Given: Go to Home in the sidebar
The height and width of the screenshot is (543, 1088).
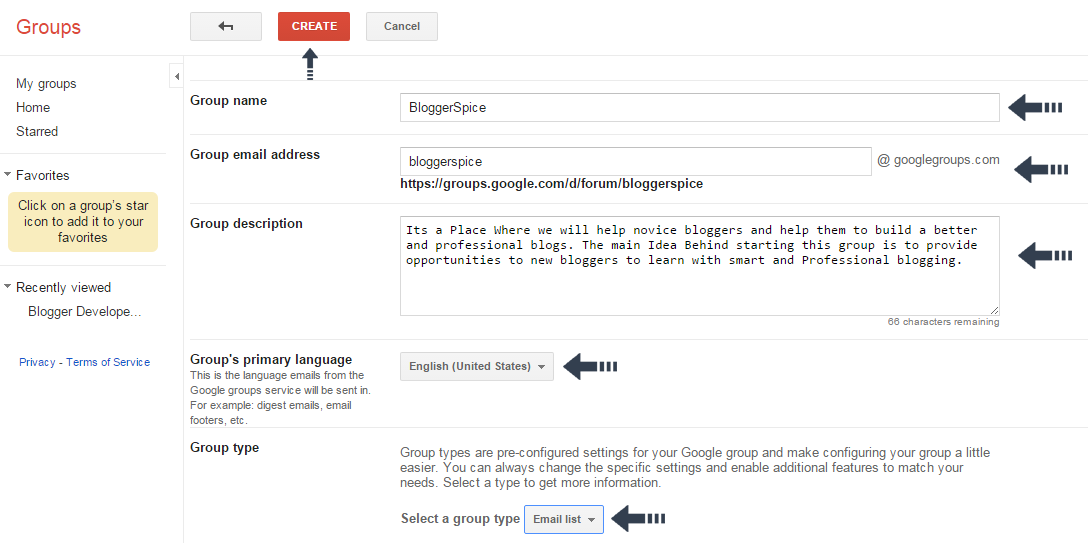Looking at the screenshot, I should click(33, 107).
